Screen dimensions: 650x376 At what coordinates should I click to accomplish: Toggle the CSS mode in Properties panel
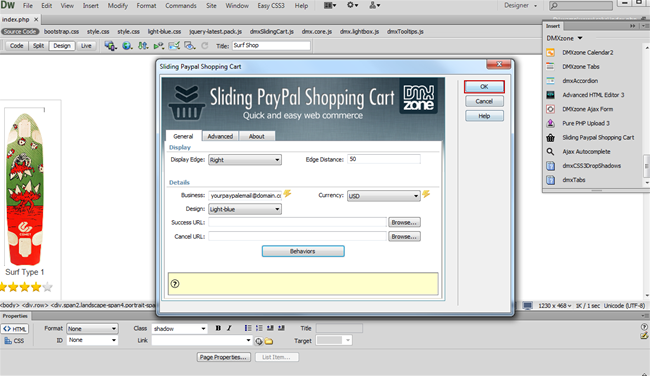(15, 341)
